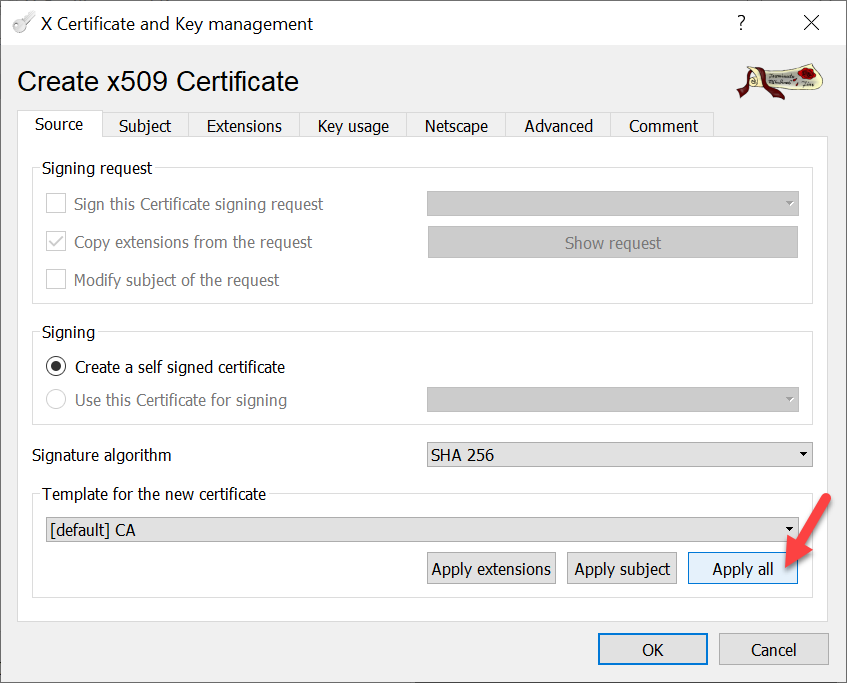This screenshot has height=683, width=847.
Task: Open the Extensions tab
Action: (x=244, y=126)
